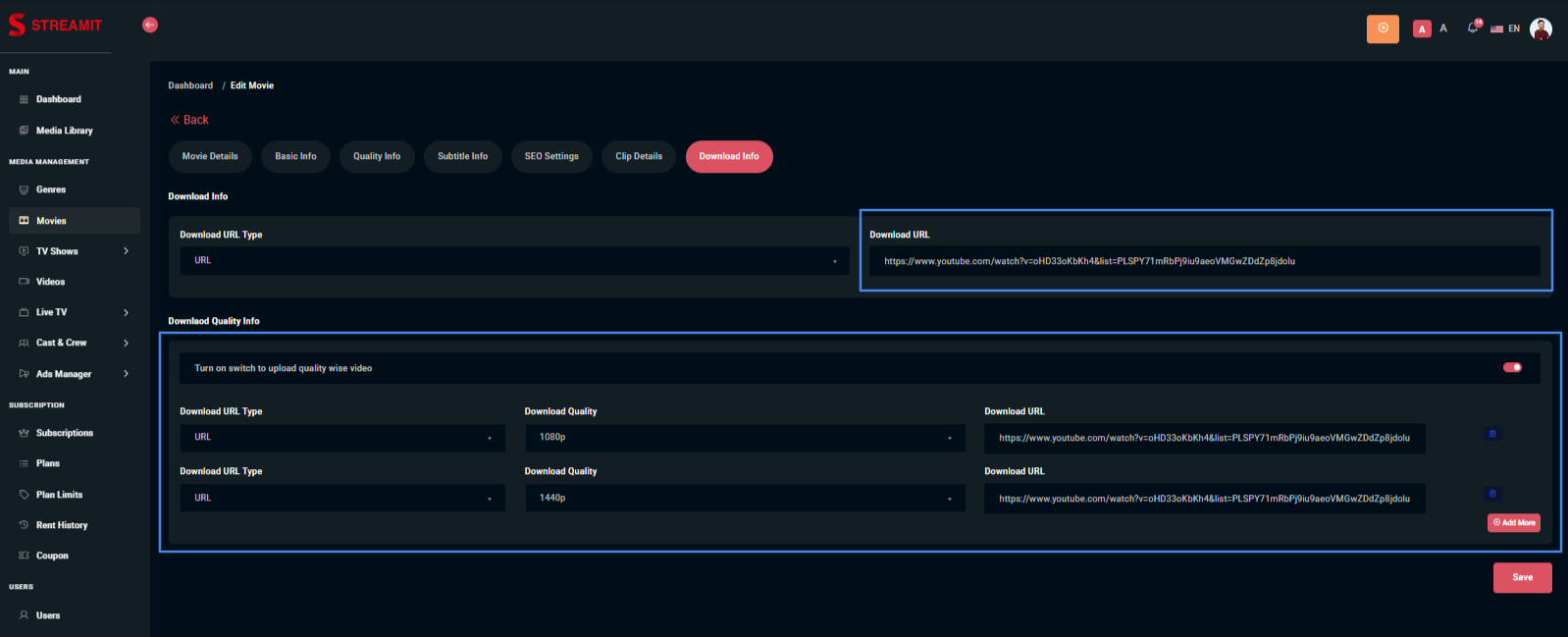This screenshot has width=1568, height=637.
Task: Collapse sidebar with the red arrow icon
Action: [x=150, y=26]
